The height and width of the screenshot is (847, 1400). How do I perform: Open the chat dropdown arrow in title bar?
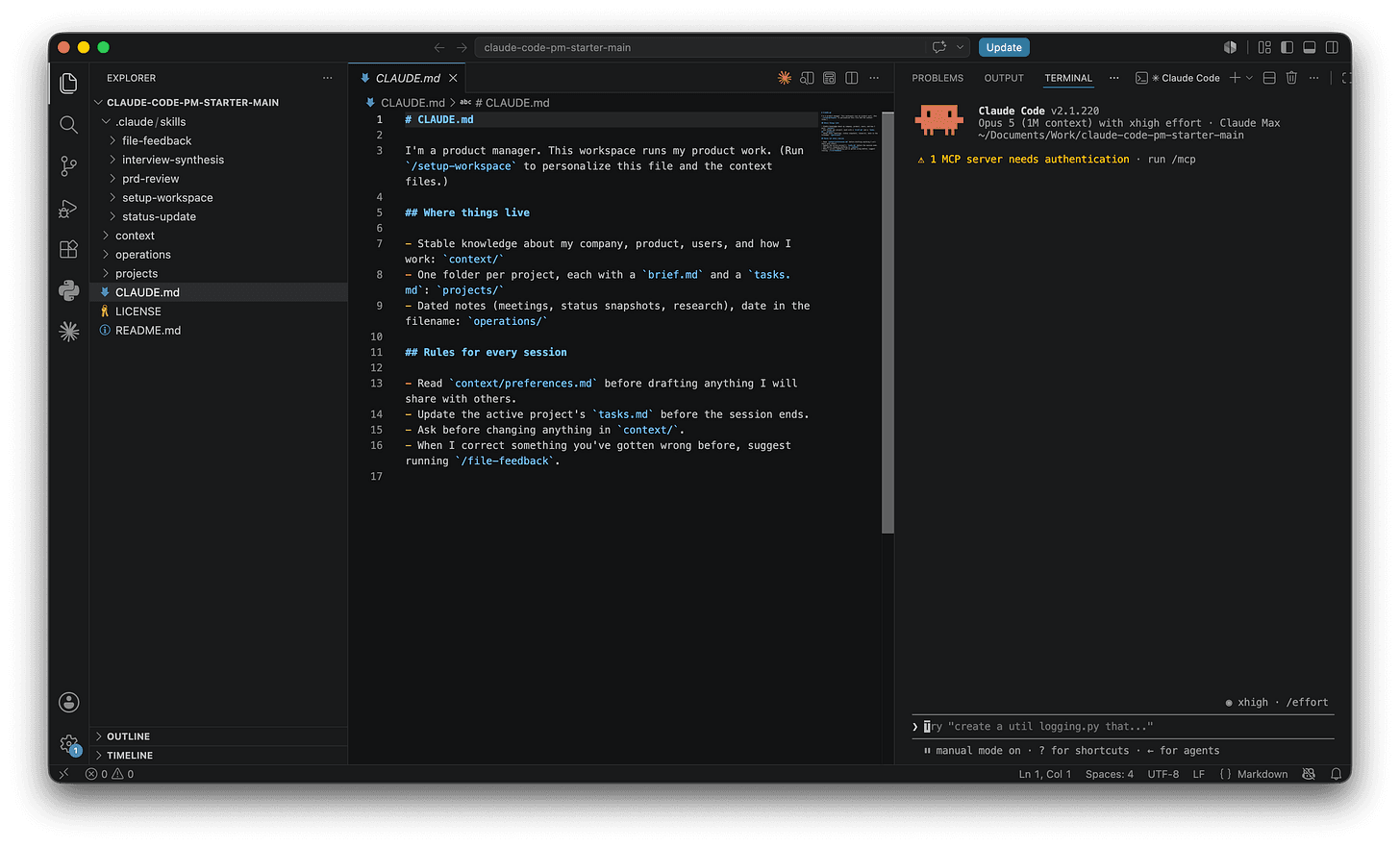coord(960,47)
